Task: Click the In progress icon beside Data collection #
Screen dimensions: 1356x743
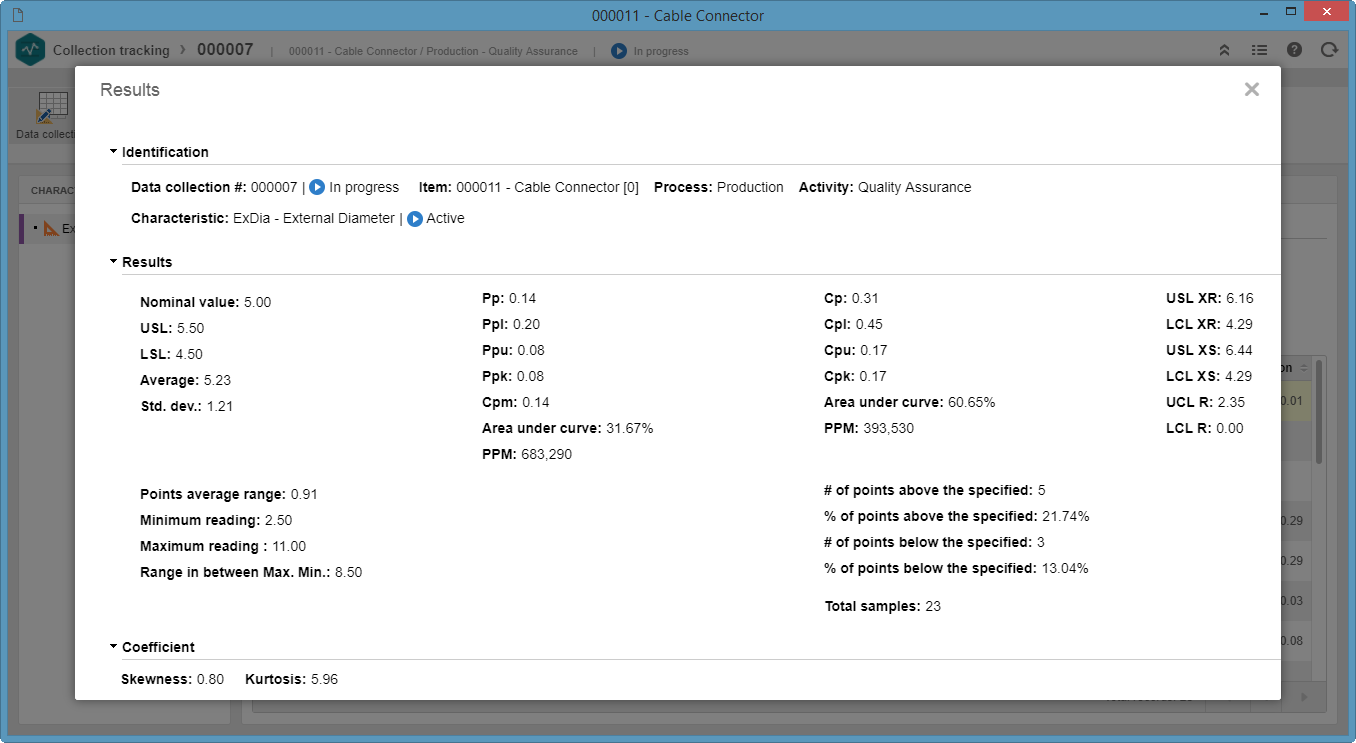Action: pyautogui.click(x=317, y=187)
